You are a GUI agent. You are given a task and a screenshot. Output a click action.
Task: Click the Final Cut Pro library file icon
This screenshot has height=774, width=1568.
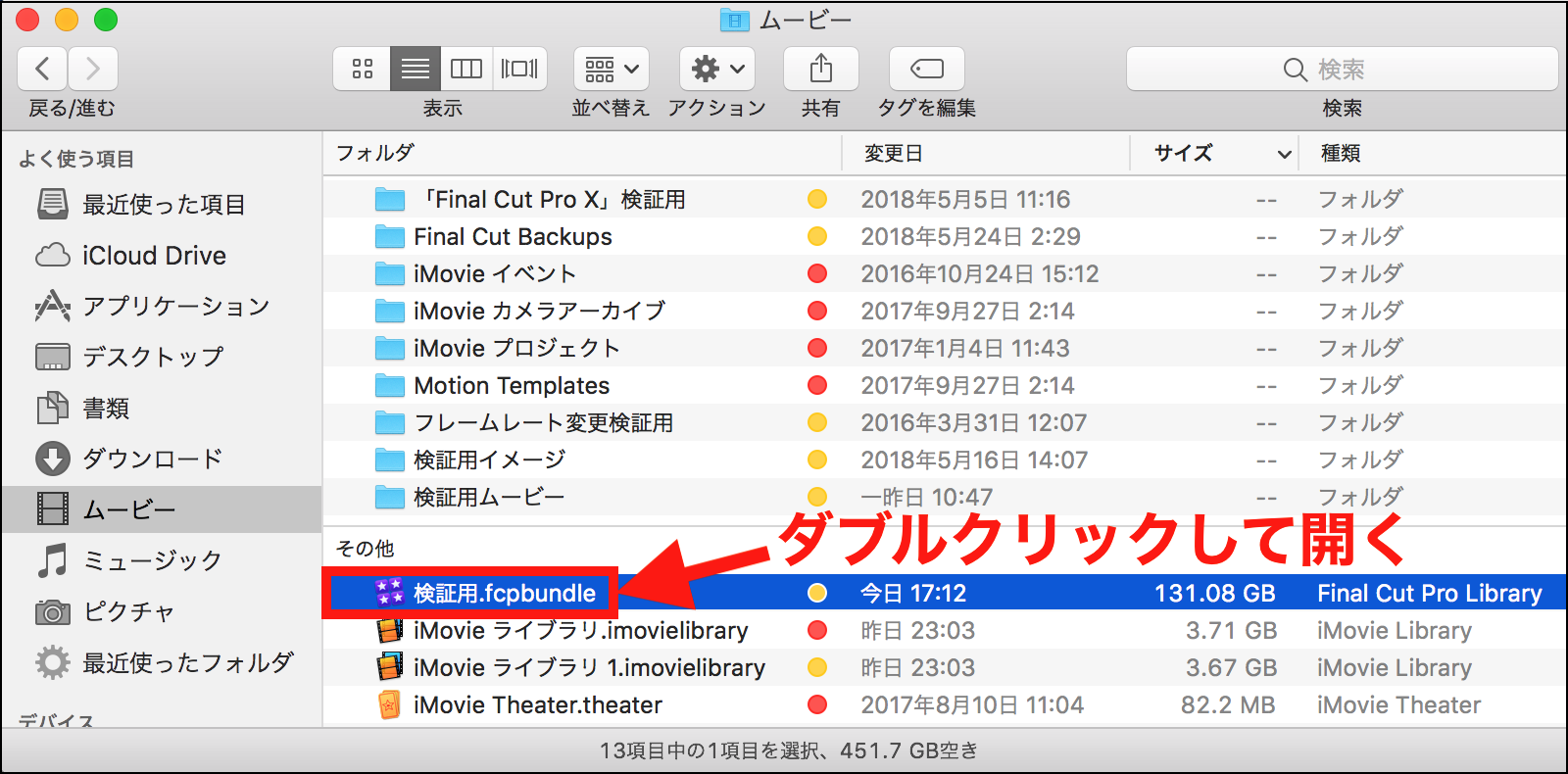[390, 593]
